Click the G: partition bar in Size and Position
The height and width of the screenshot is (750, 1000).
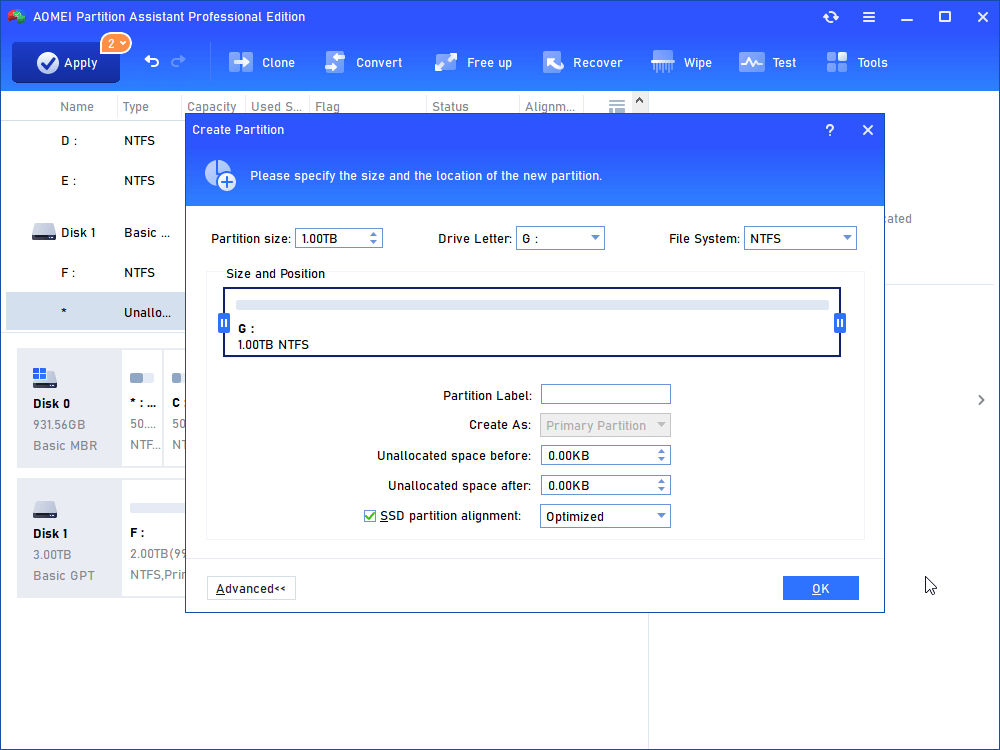[532, 322]
